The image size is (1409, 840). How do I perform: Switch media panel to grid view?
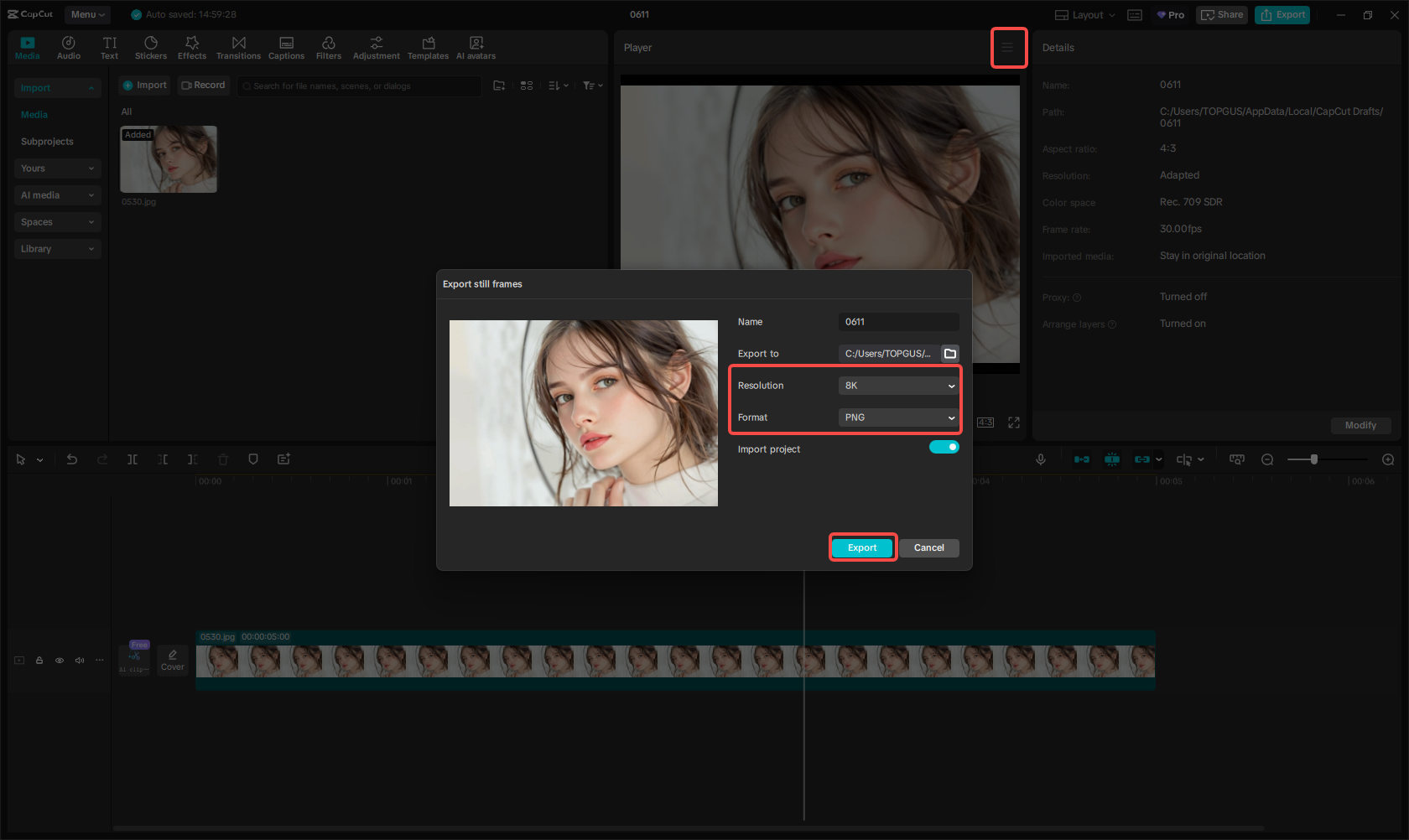[x=527, y=86]
